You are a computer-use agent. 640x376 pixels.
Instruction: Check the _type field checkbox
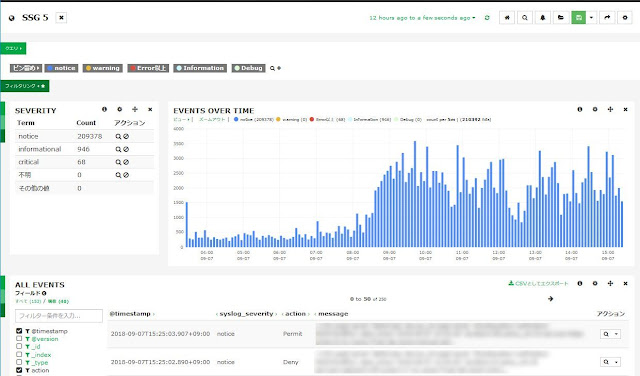pos(19,362)
